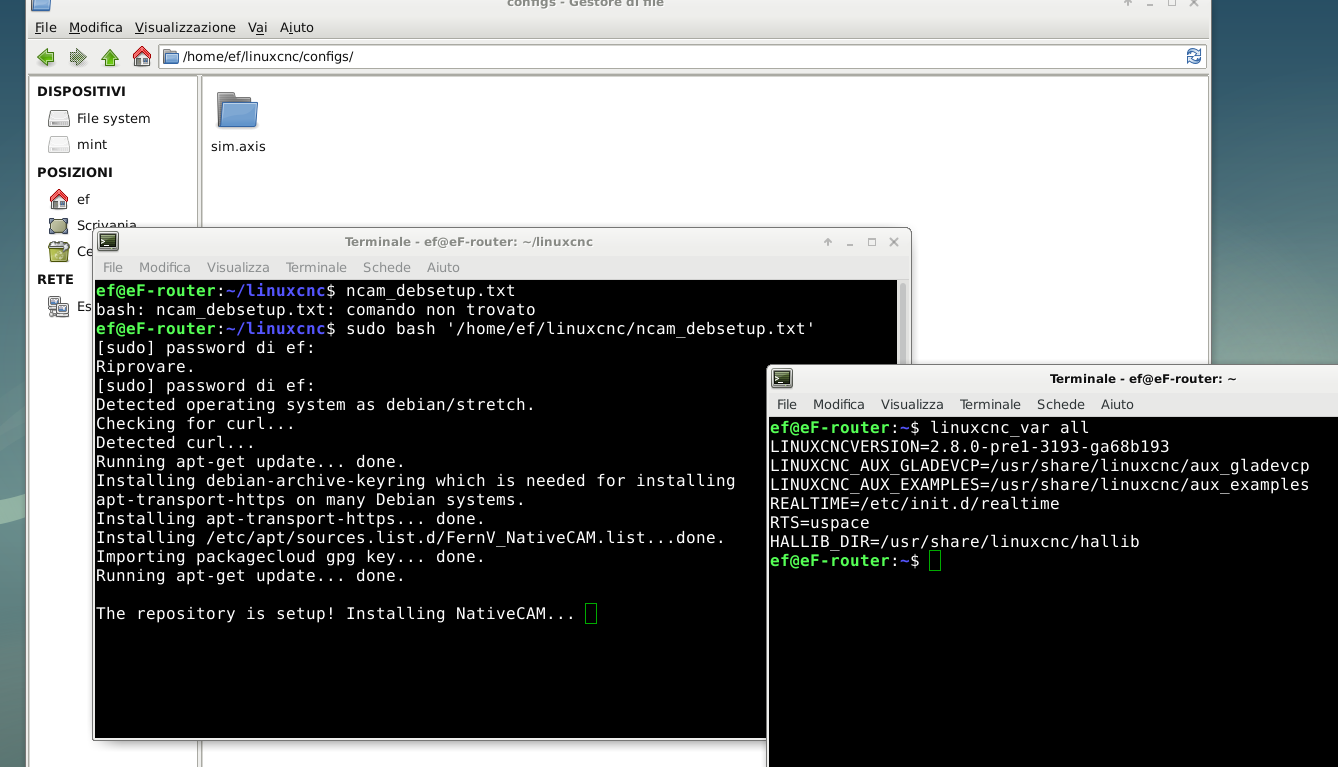Open File menu in file manager

pos(45,27)
